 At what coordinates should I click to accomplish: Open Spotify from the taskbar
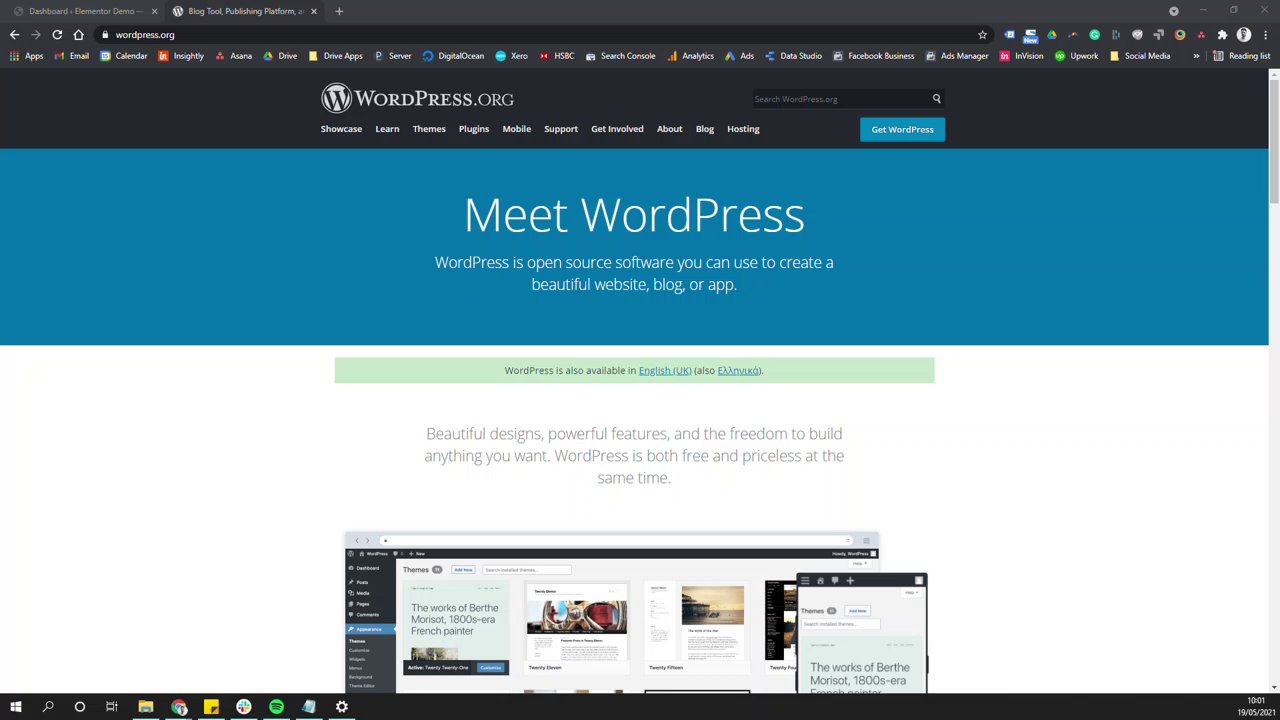(276, 707)
